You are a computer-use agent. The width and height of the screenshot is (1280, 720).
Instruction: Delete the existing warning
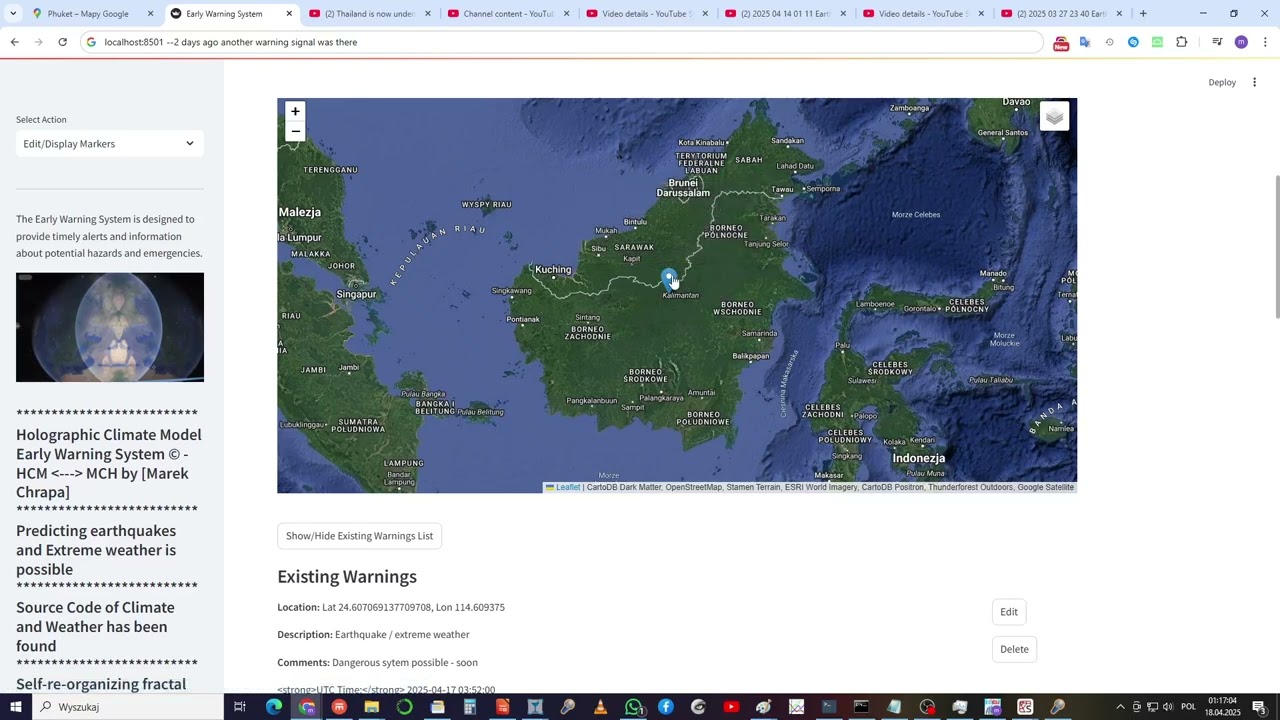coord(1014,649)
